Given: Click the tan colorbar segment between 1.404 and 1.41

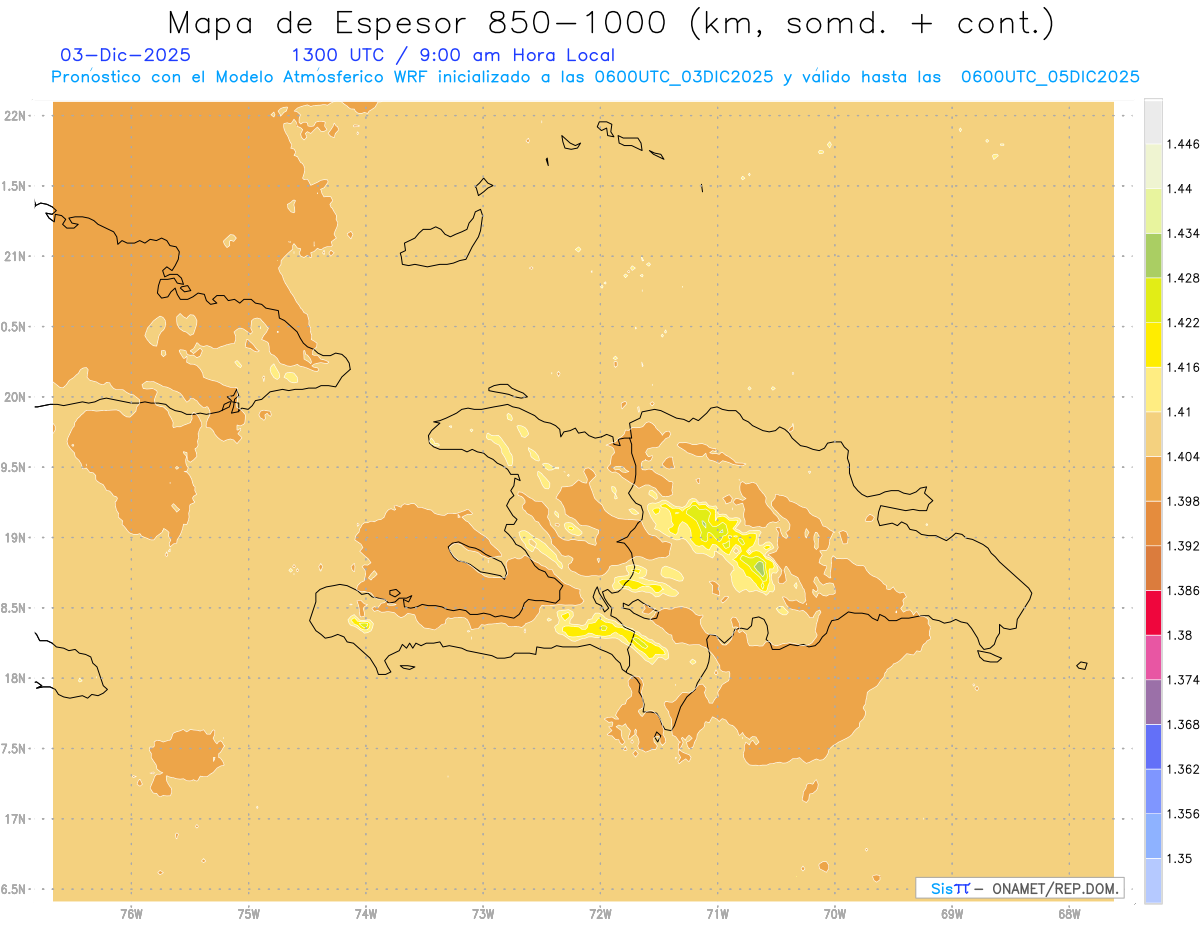Looking at the screenshot, I should [1153, 433].
